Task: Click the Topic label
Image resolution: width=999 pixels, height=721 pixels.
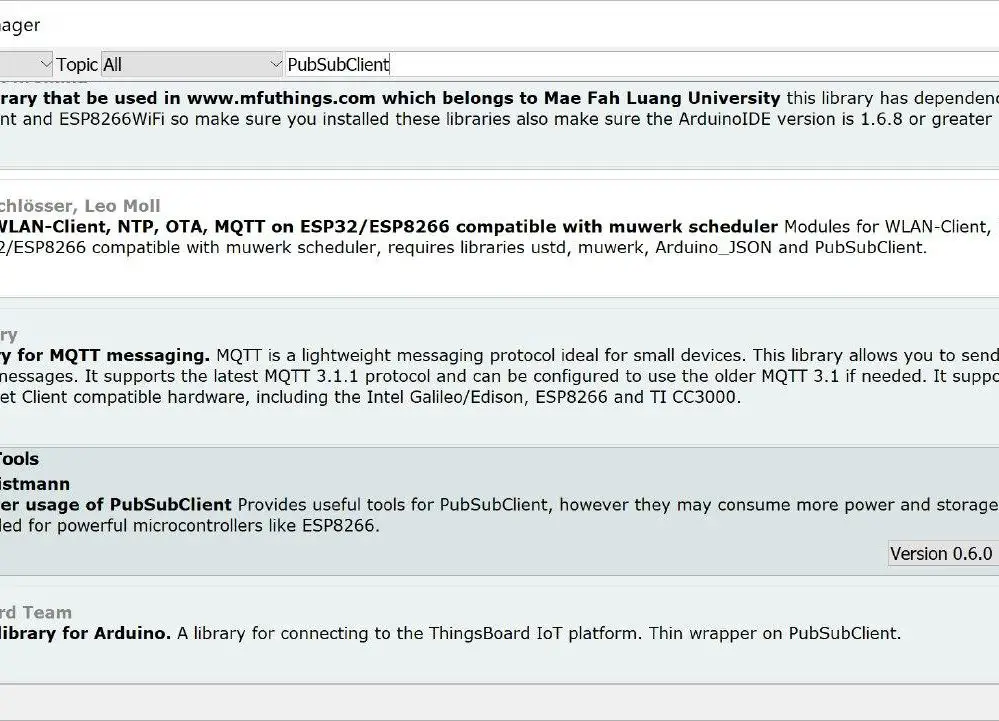Action: point(76,64)
